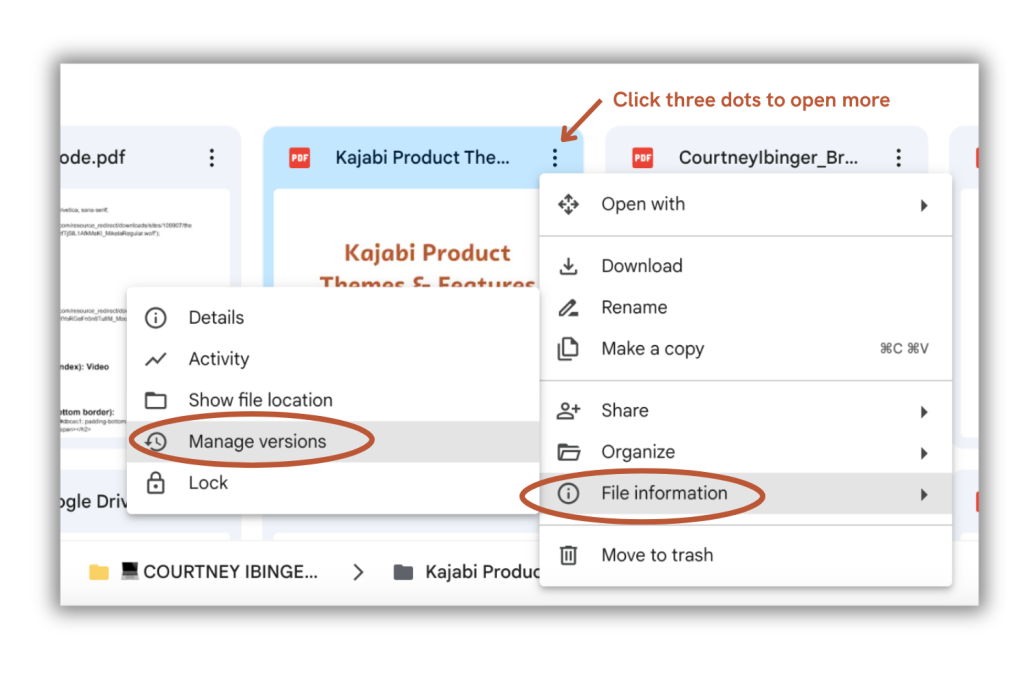Viewport: 1024px width, 683px height.
Task: Select File information menu entry
Action: (746, 493)
